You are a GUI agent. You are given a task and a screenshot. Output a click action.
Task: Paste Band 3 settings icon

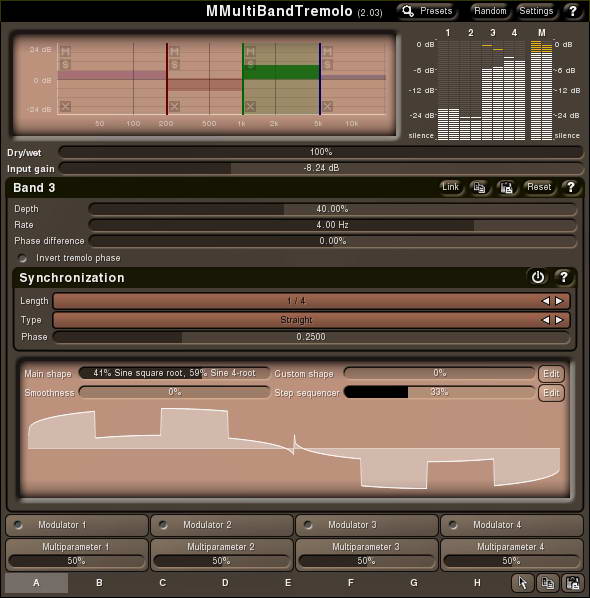click(506, 187)
